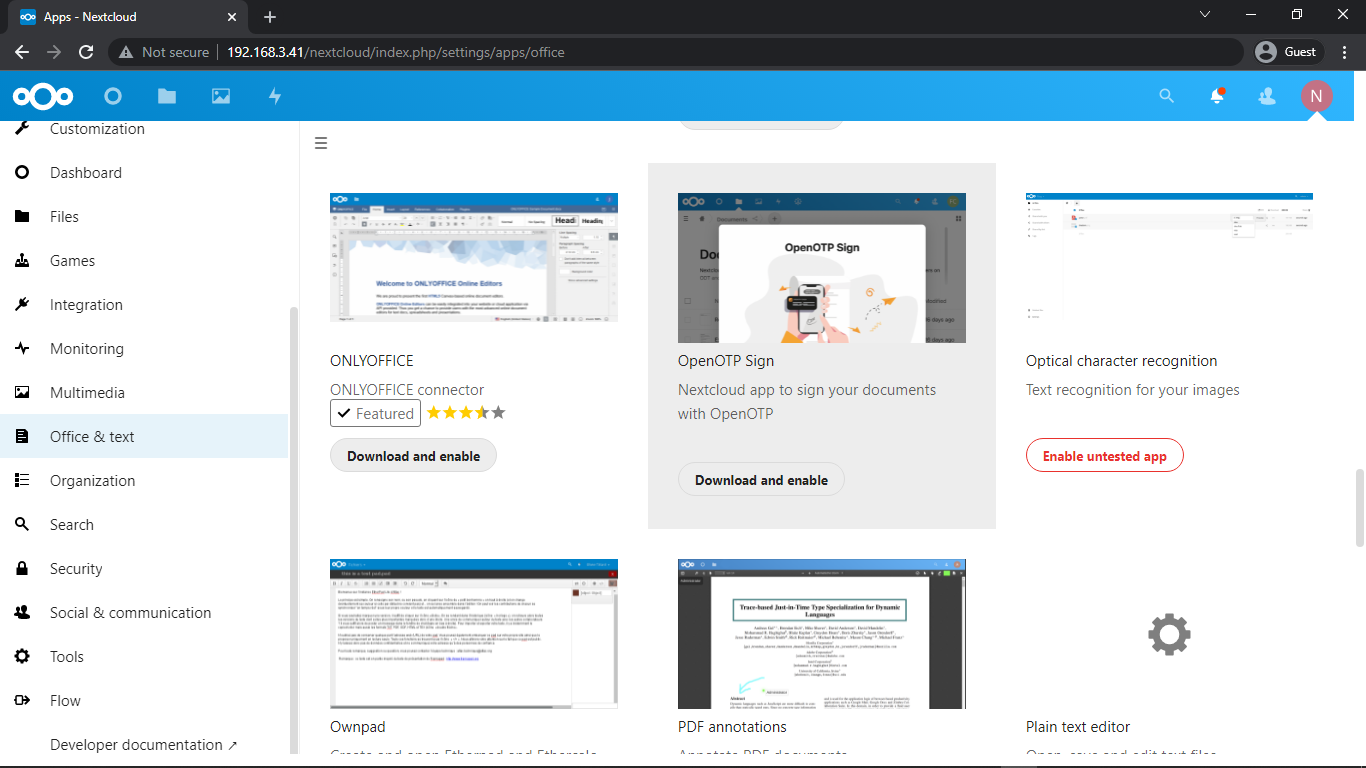Click the main page vertical scrollbar
Image resolution: width=1366 pixels, height=768 pixels.
pyautogui.click(x=1359, y=507)
